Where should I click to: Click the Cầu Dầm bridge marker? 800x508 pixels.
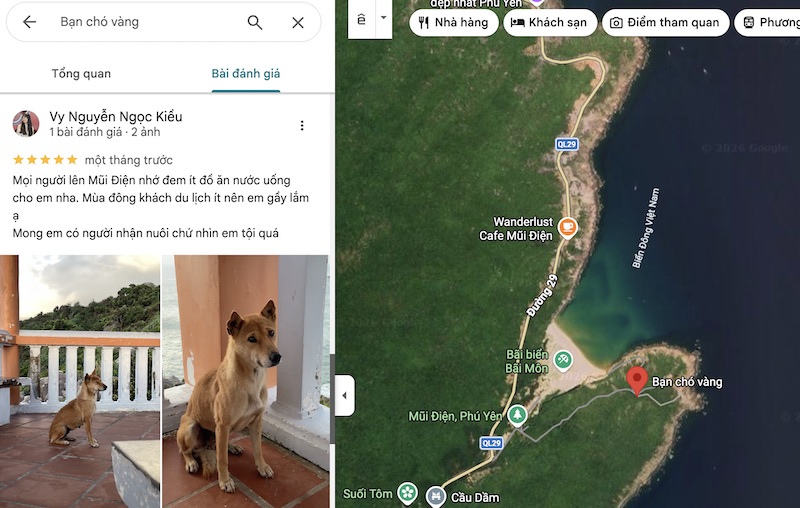(x=436, y=496)
